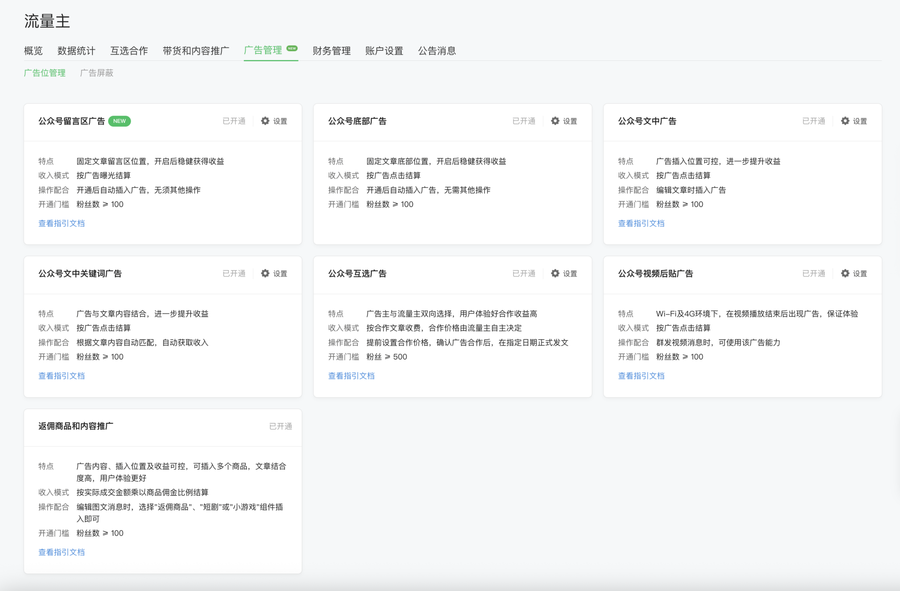Go to the 互选合作 tab

coord(129,51)
